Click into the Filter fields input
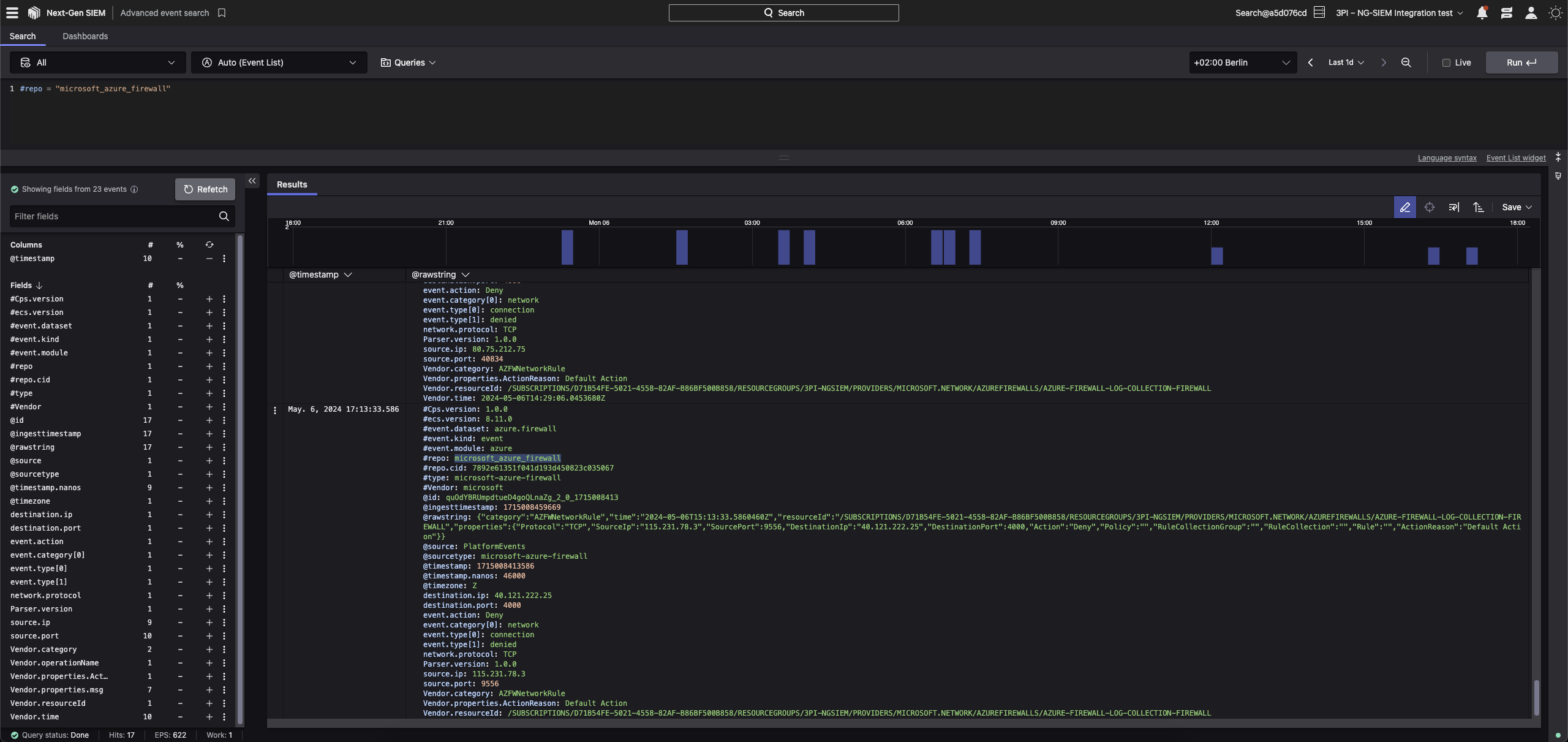Viewport: 1568px width, 742px height. pos(113,216)
